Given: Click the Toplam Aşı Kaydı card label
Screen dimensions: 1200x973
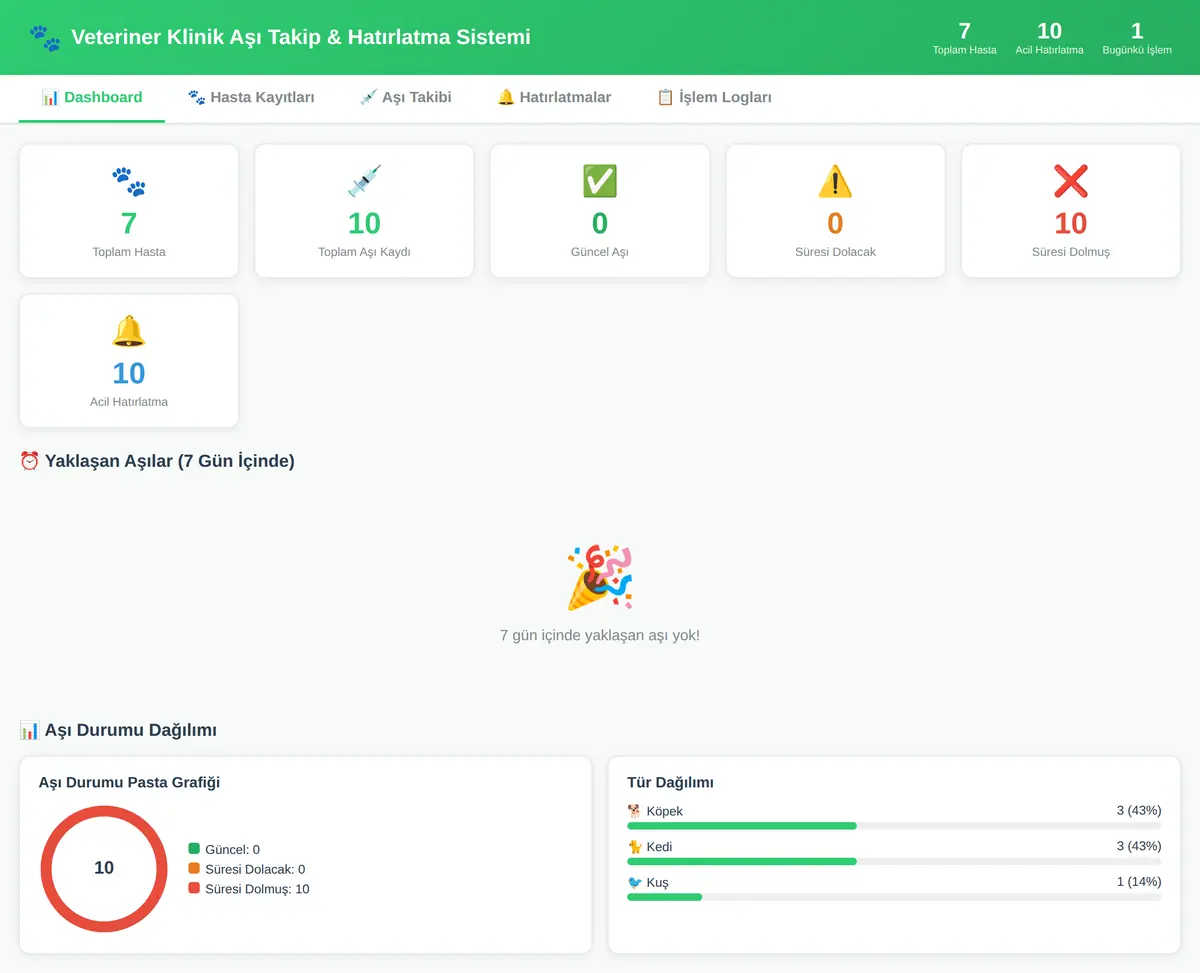Looking at the screenshot, I should [364, 252].
